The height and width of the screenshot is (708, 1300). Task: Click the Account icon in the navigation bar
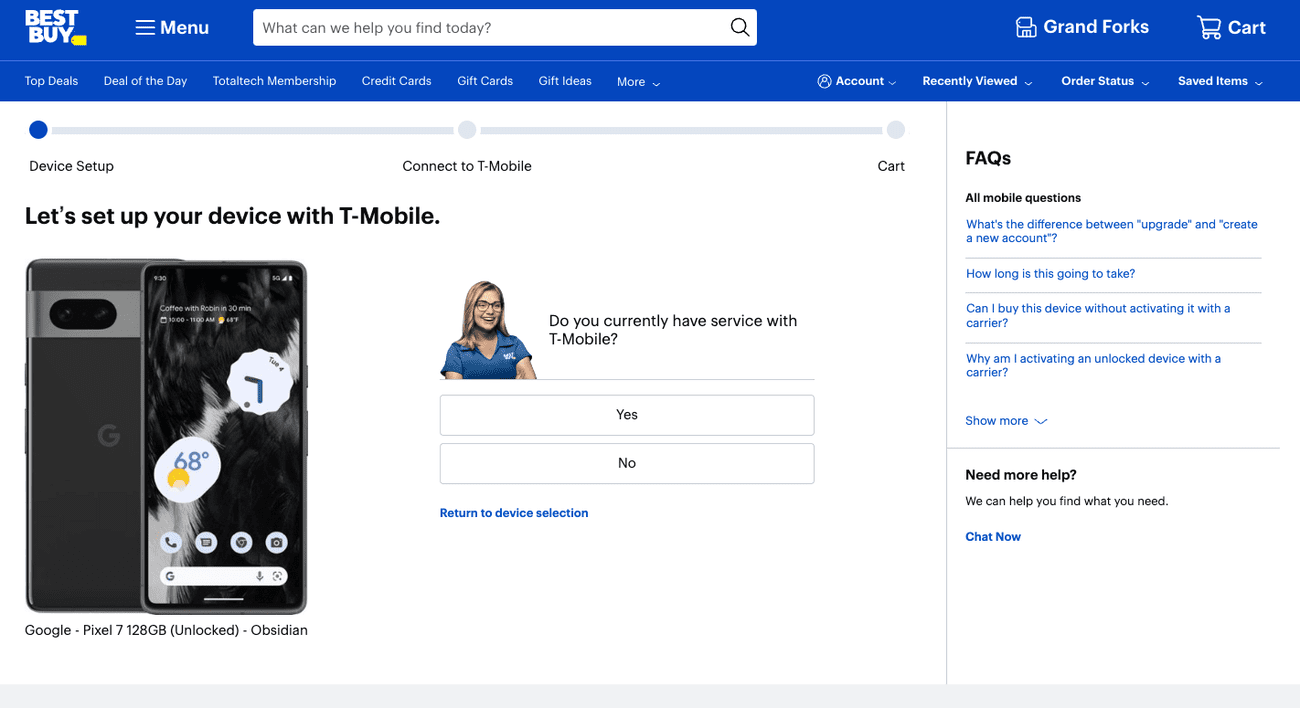824,81
